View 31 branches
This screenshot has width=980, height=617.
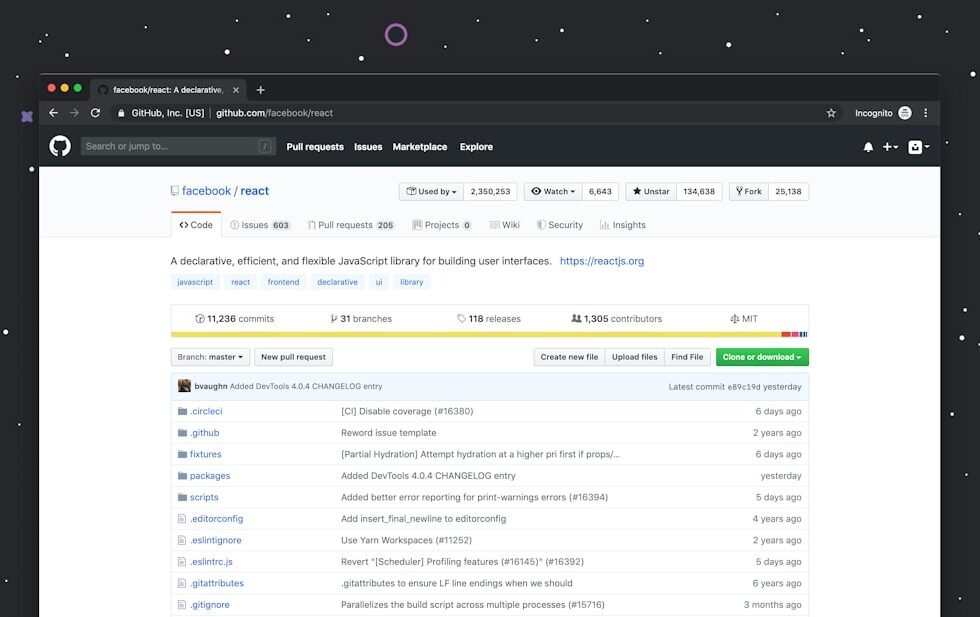[x=361, y=319]
